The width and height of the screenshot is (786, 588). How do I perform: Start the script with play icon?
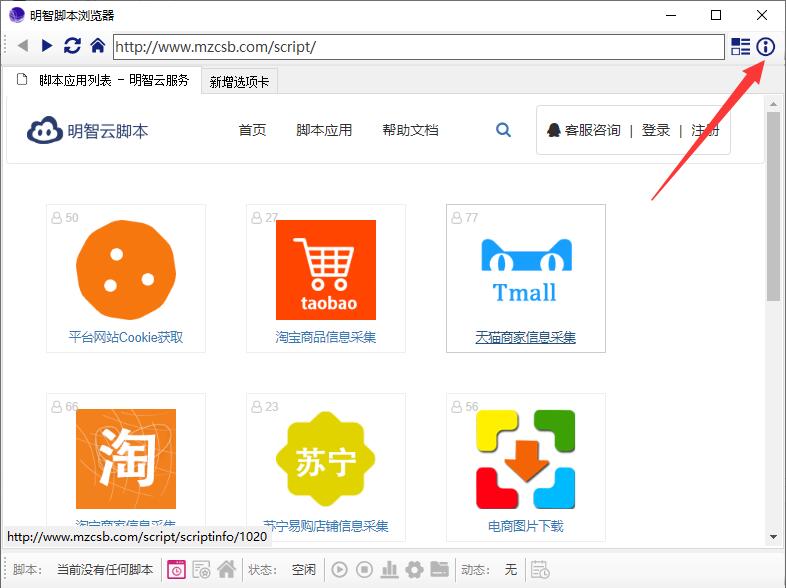click(339, 569)
